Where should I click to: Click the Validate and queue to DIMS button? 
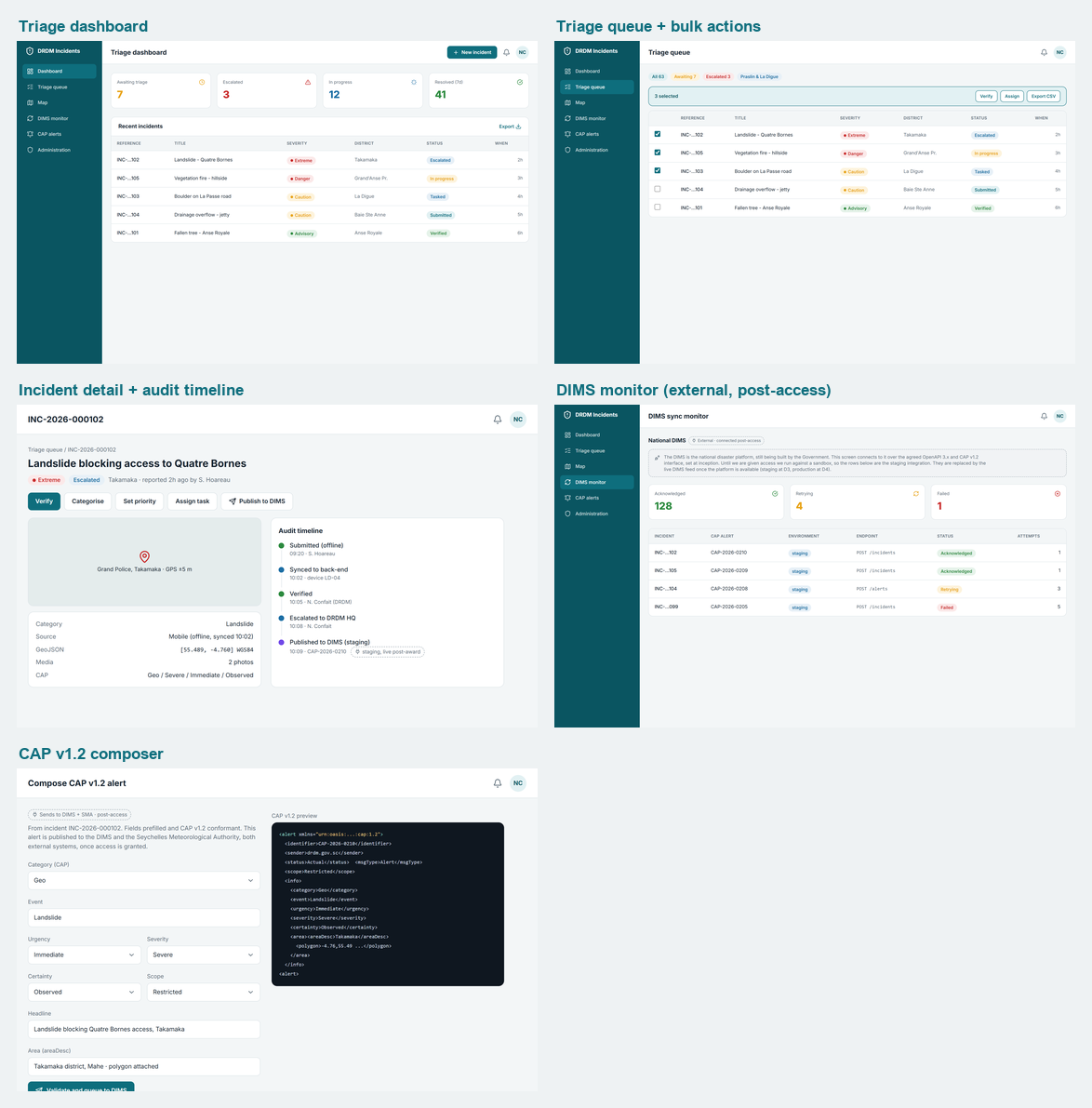[x=81, y=1088]
